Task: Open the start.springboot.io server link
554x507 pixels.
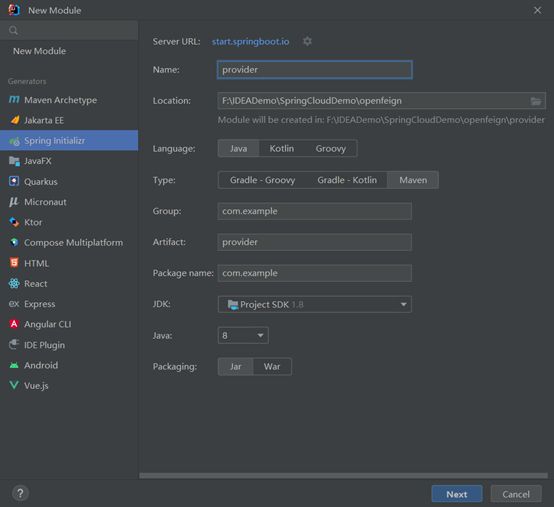Action: (x=250, y=42)
